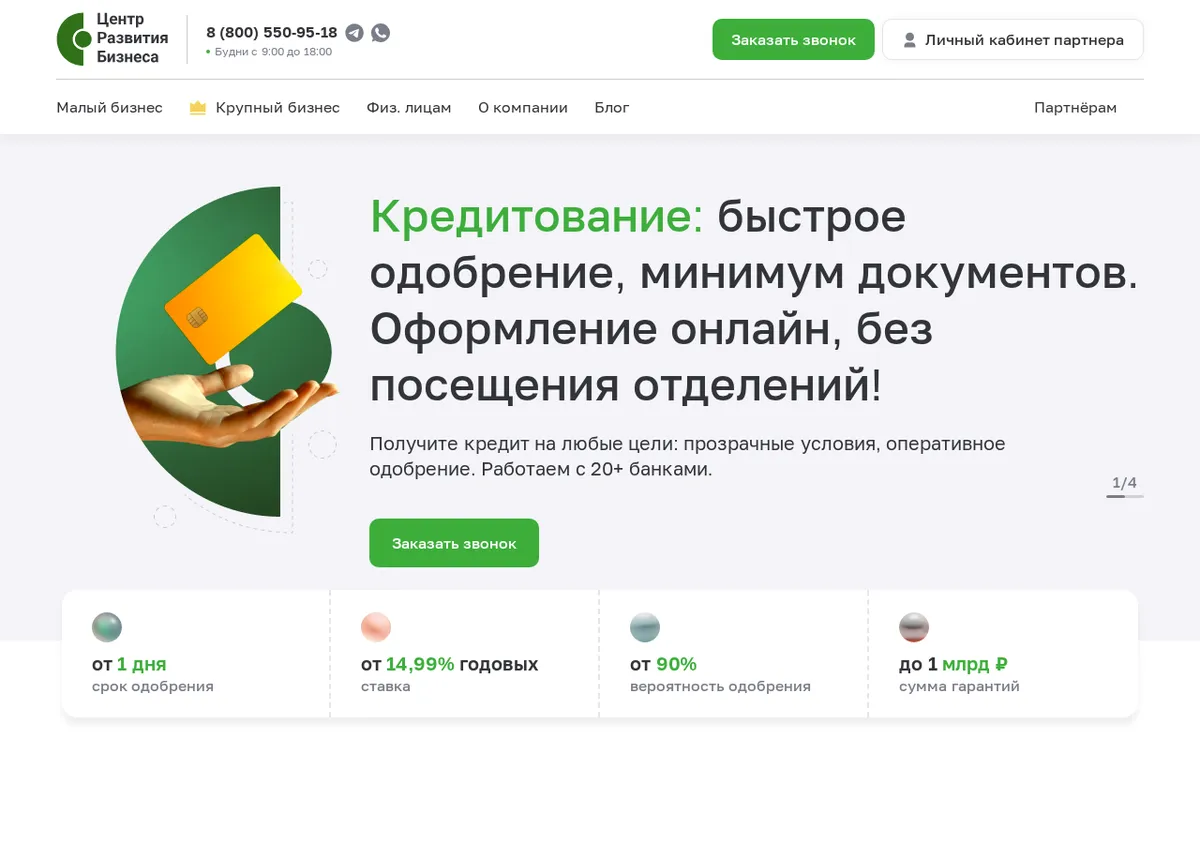Screen dimensions: 1200x844
Task: Open the Крупный бизнес menu item
Action: pyautogui.click(x=278, y=108)
